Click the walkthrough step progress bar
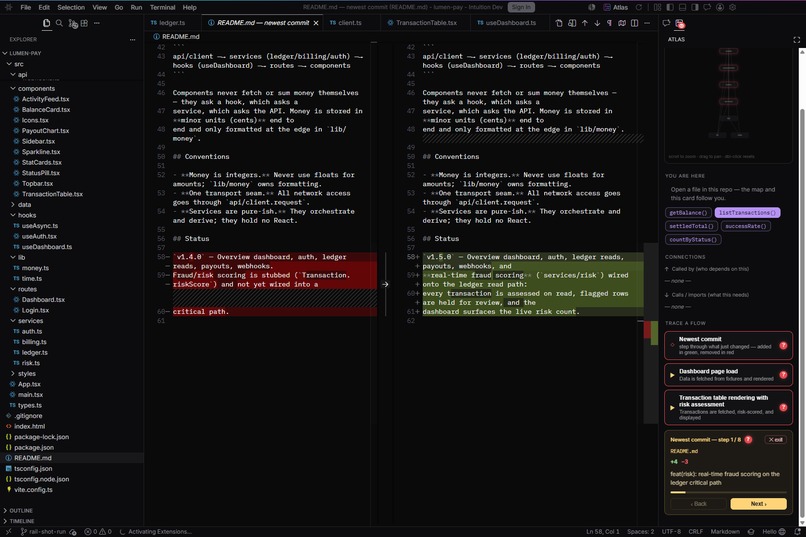This screenshot has height=537, width=806. click(728, 492)
